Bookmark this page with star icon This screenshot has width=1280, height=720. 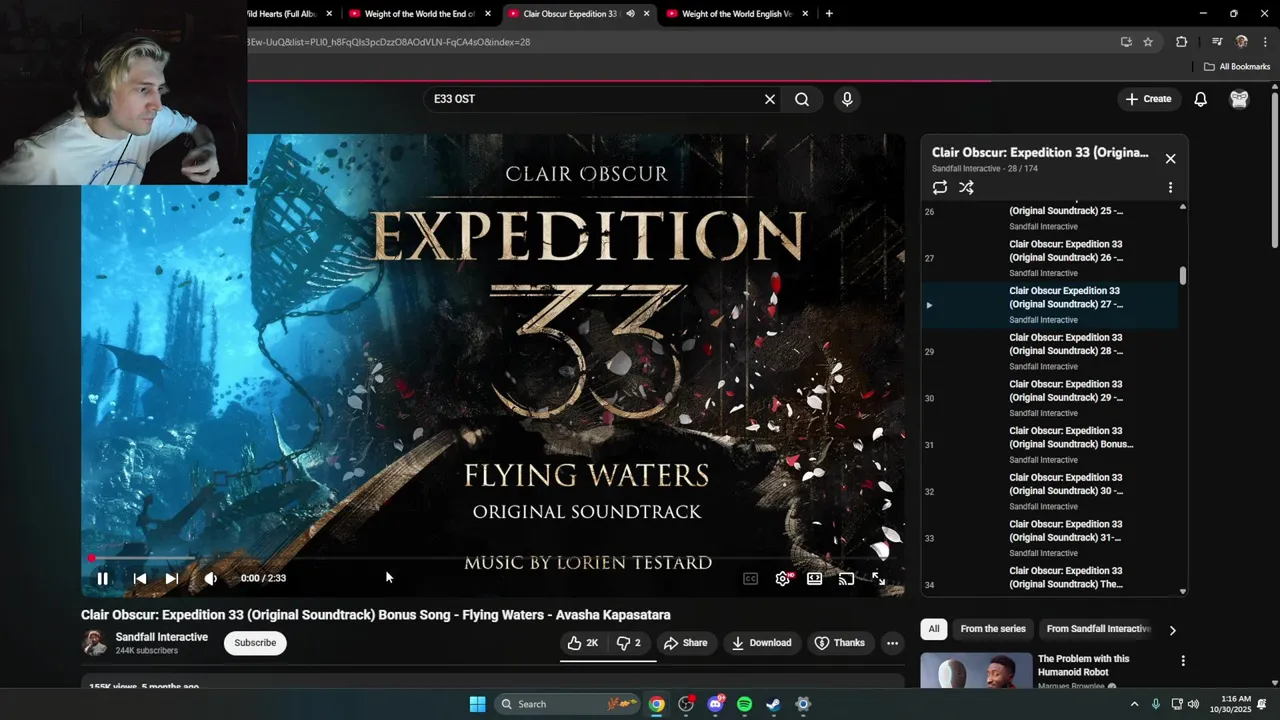coord(1148,42)
